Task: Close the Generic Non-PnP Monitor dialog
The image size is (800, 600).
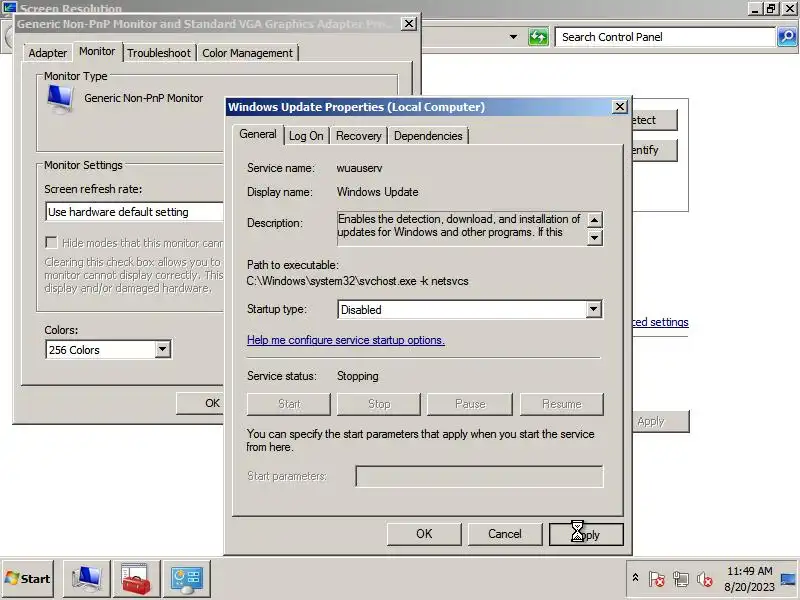Action: click(409, 23)
